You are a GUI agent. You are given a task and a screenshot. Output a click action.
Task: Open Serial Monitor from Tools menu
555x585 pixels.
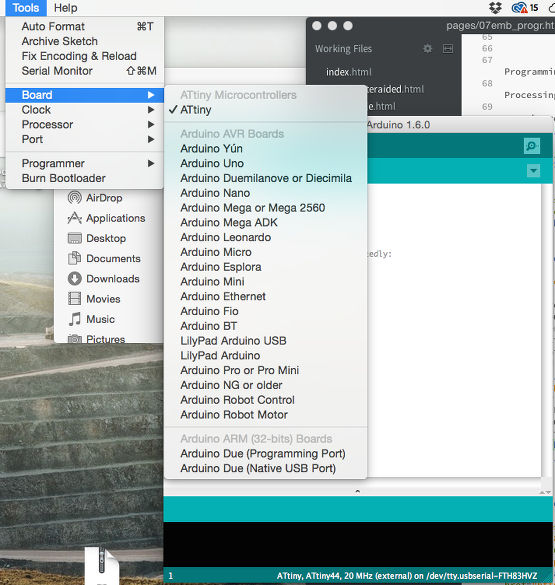pos(85,71)
